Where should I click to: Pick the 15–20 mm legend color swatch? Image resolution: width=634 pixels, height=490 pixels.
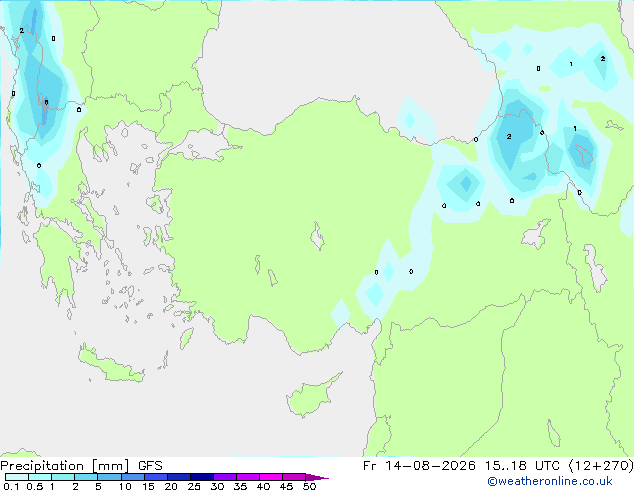click(x=156, y=477)
